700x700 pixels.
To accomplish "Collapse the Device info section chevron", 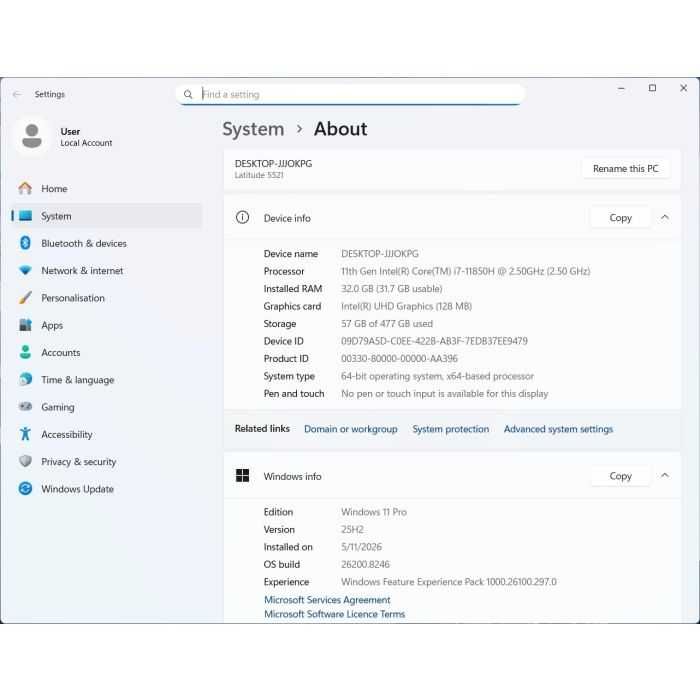I will 665,217.
